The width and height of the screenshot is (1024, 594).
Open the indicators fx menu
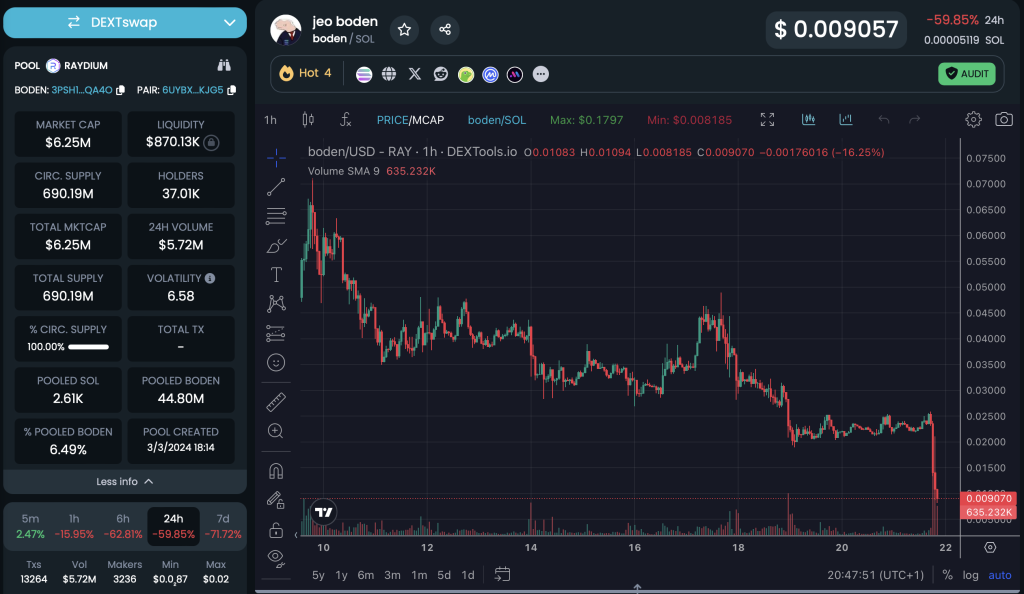point(345,120)
